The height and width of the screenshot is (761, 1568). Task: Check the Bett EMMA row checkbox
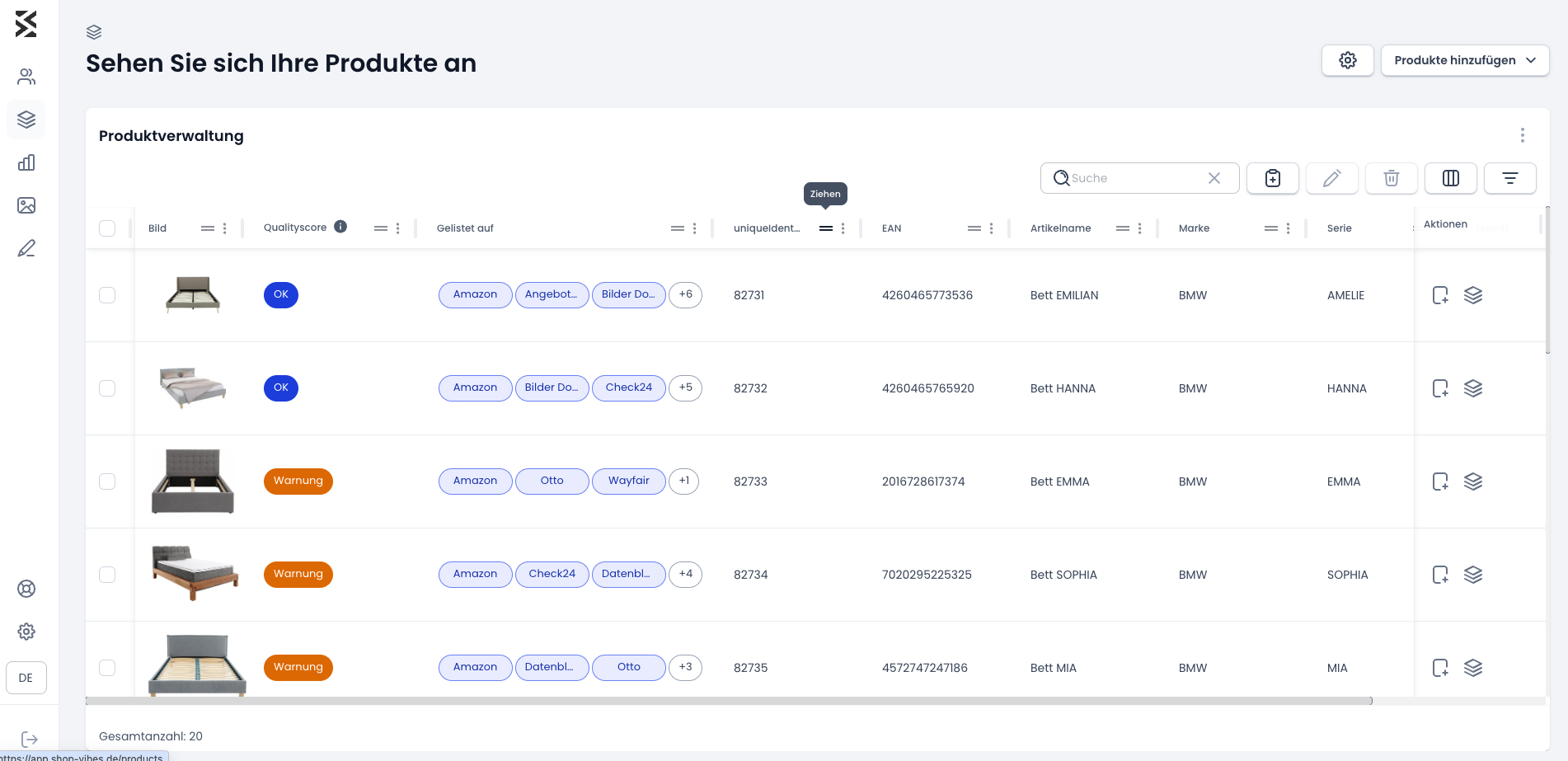[x=107, y=481]
